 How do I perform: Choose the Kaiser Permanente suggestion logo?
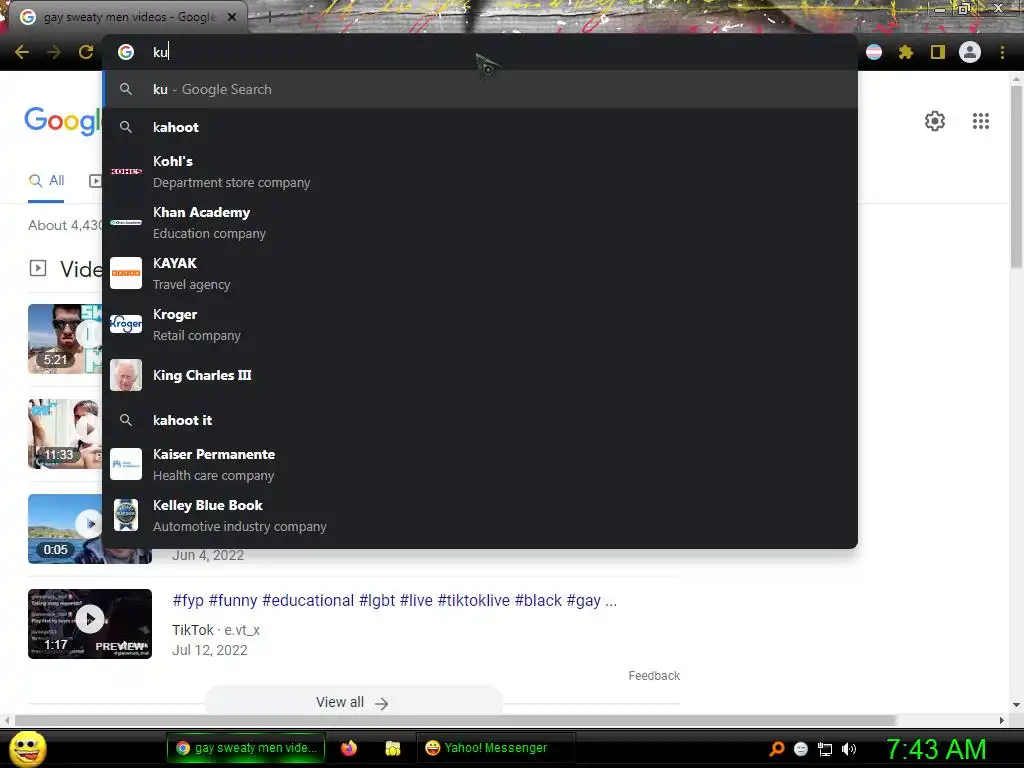126,464
